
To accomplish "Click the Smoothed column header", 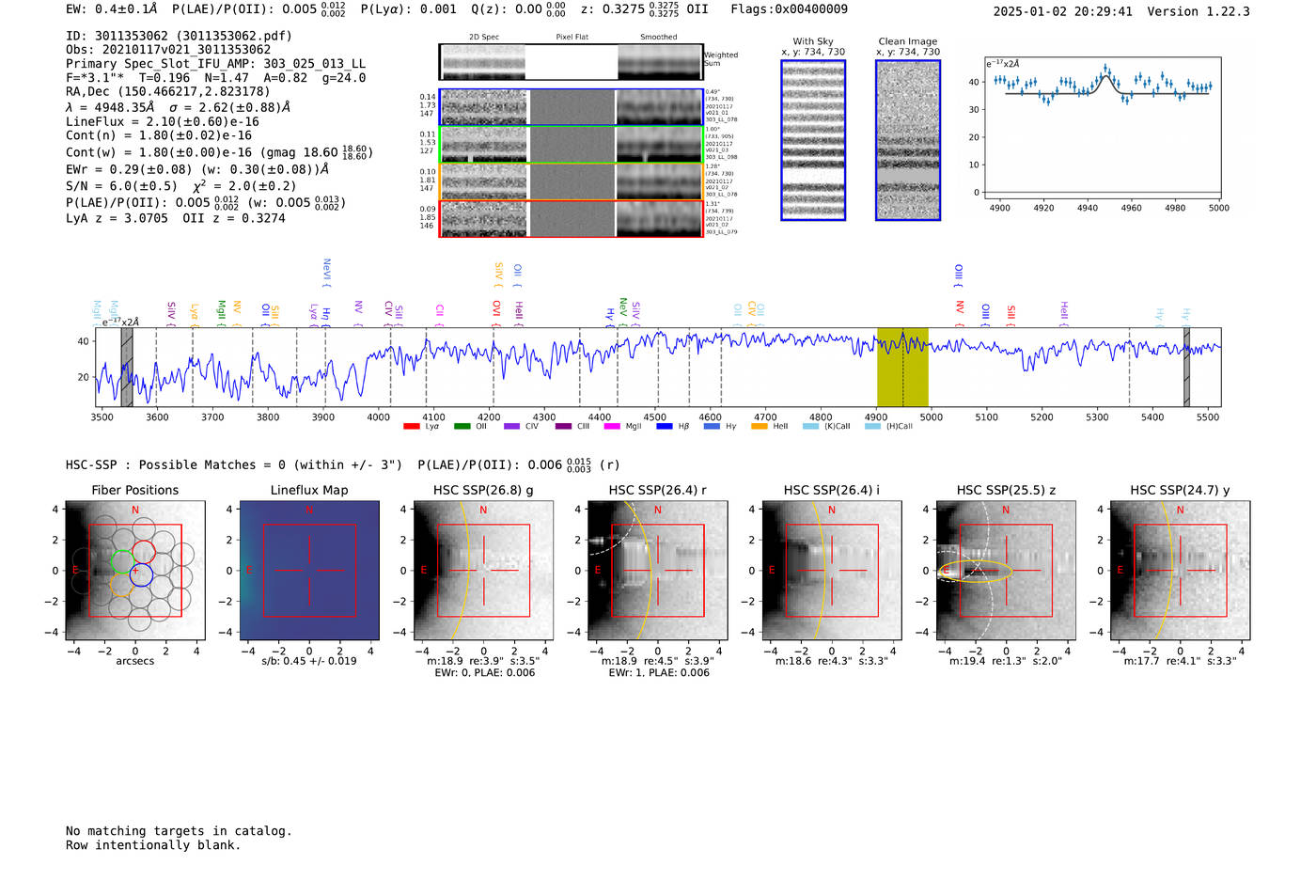I will tap(659, 38).
